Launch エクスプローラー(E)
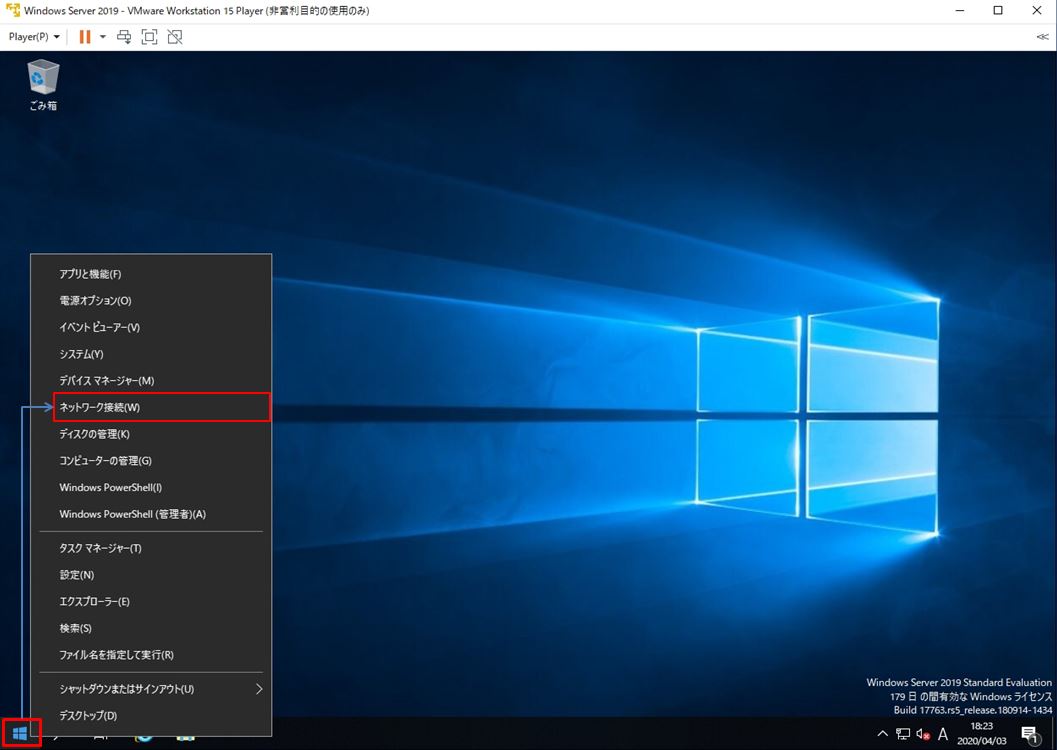The height and width of the screenshot is (750, 1057). pos(151,602)
